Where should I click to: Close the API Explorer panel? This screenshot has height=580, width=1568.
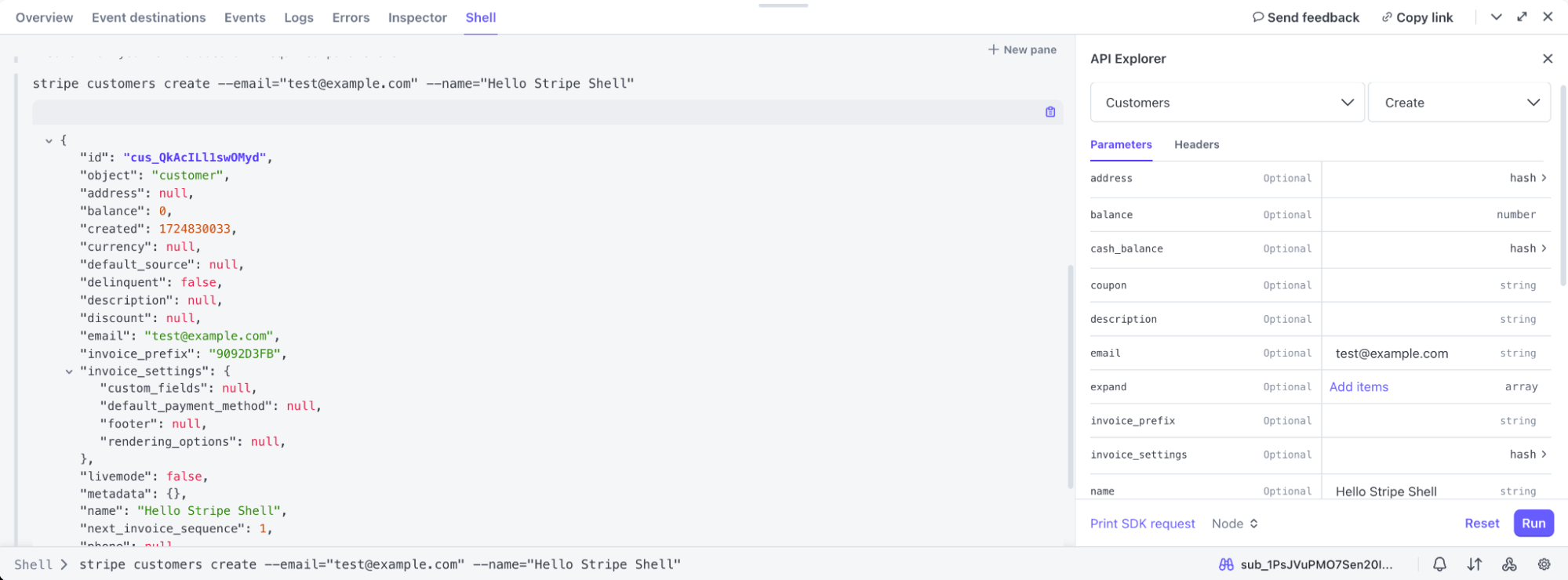point(1548,59)
